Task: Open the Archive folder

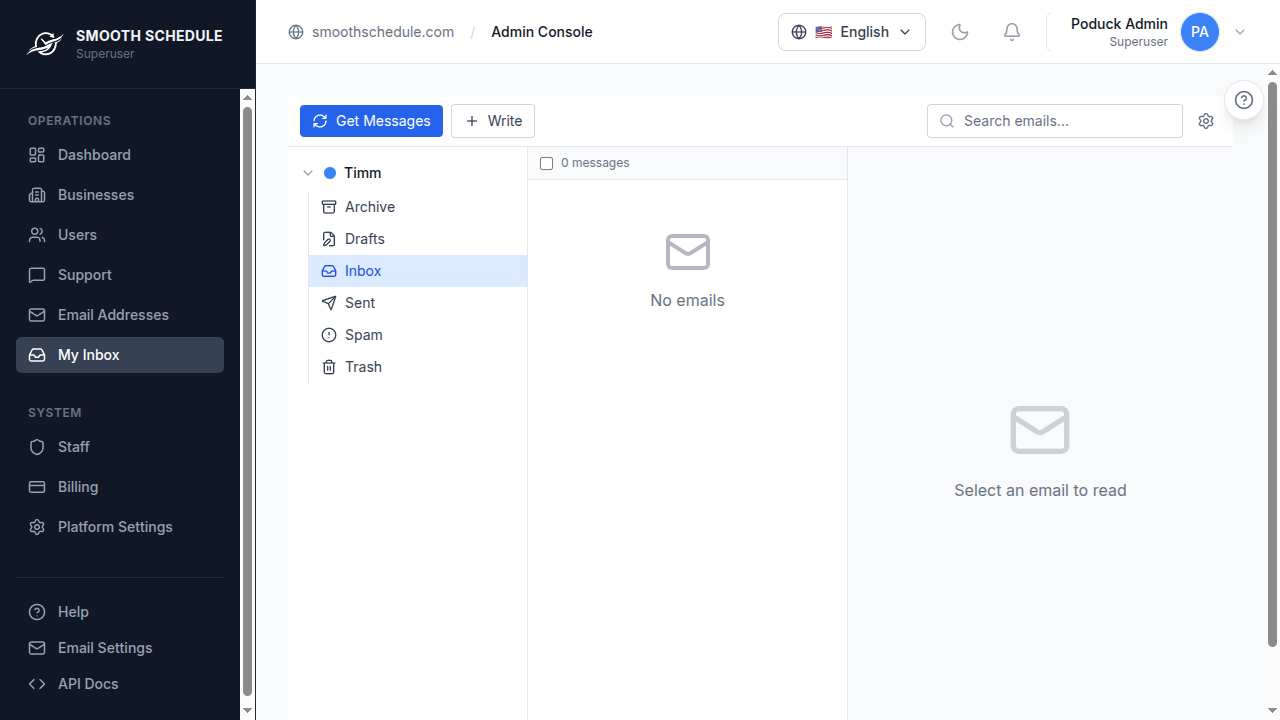Action: [x=369, y=207]
